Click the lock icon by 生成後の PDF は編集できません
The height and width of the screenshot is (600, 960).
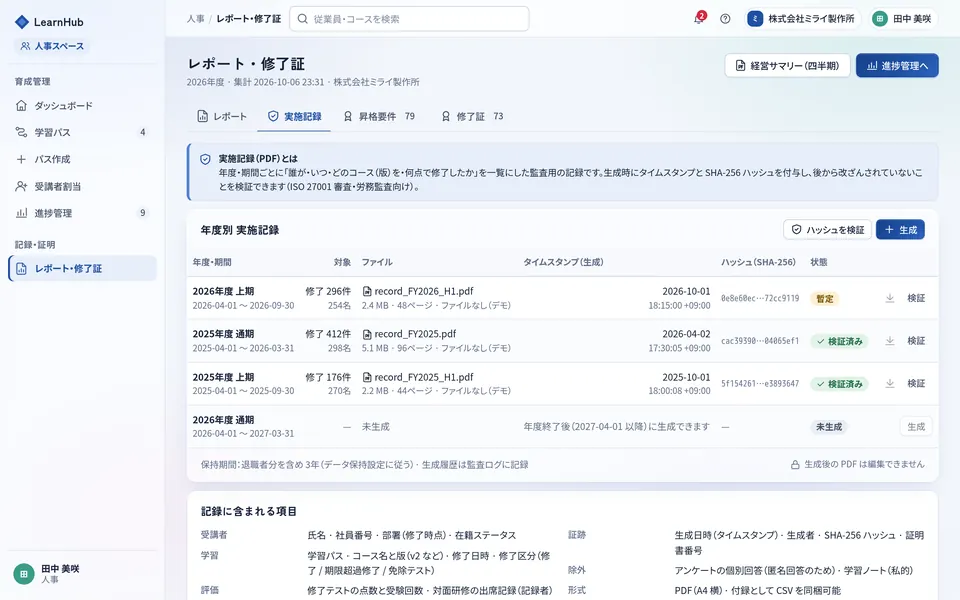tap(795, 465)
